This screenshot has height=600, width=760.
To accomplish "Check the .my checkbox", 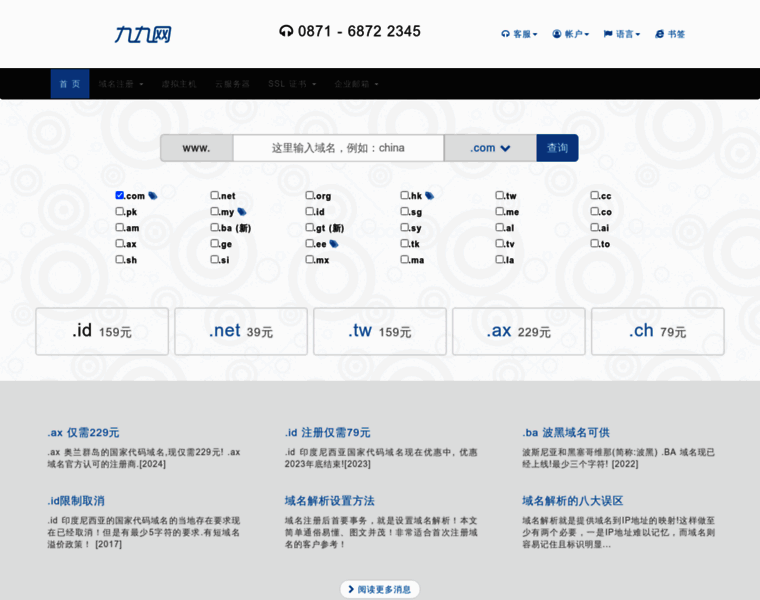I will tap(215, 211).
